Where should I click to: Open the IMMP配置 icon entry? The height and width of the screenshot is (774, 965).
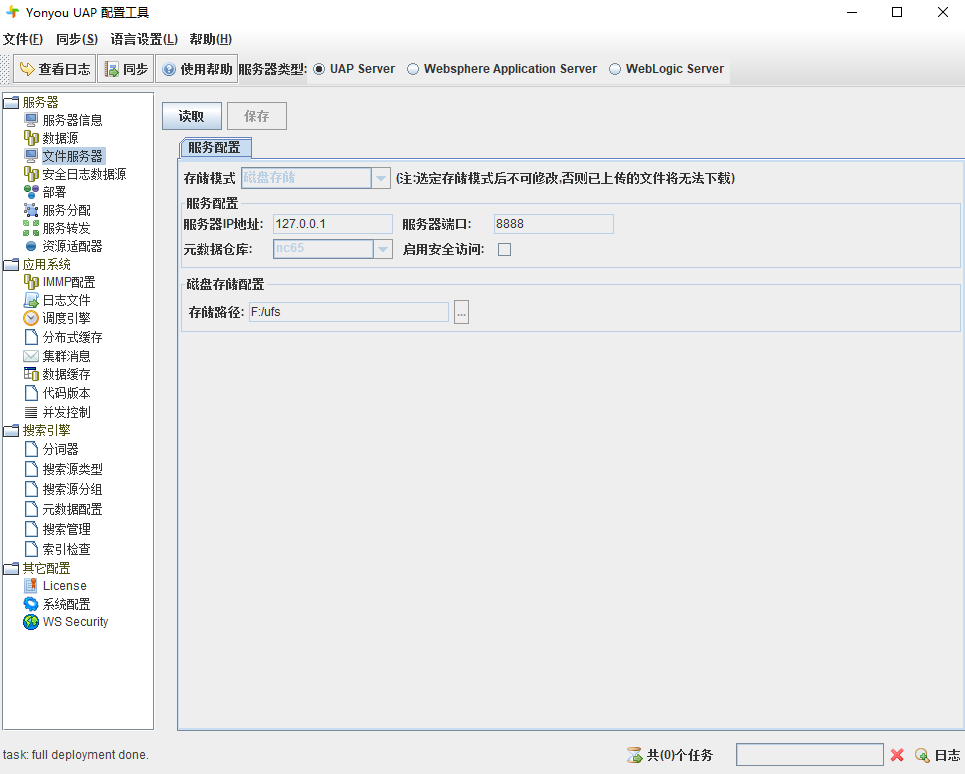point(31,282)
